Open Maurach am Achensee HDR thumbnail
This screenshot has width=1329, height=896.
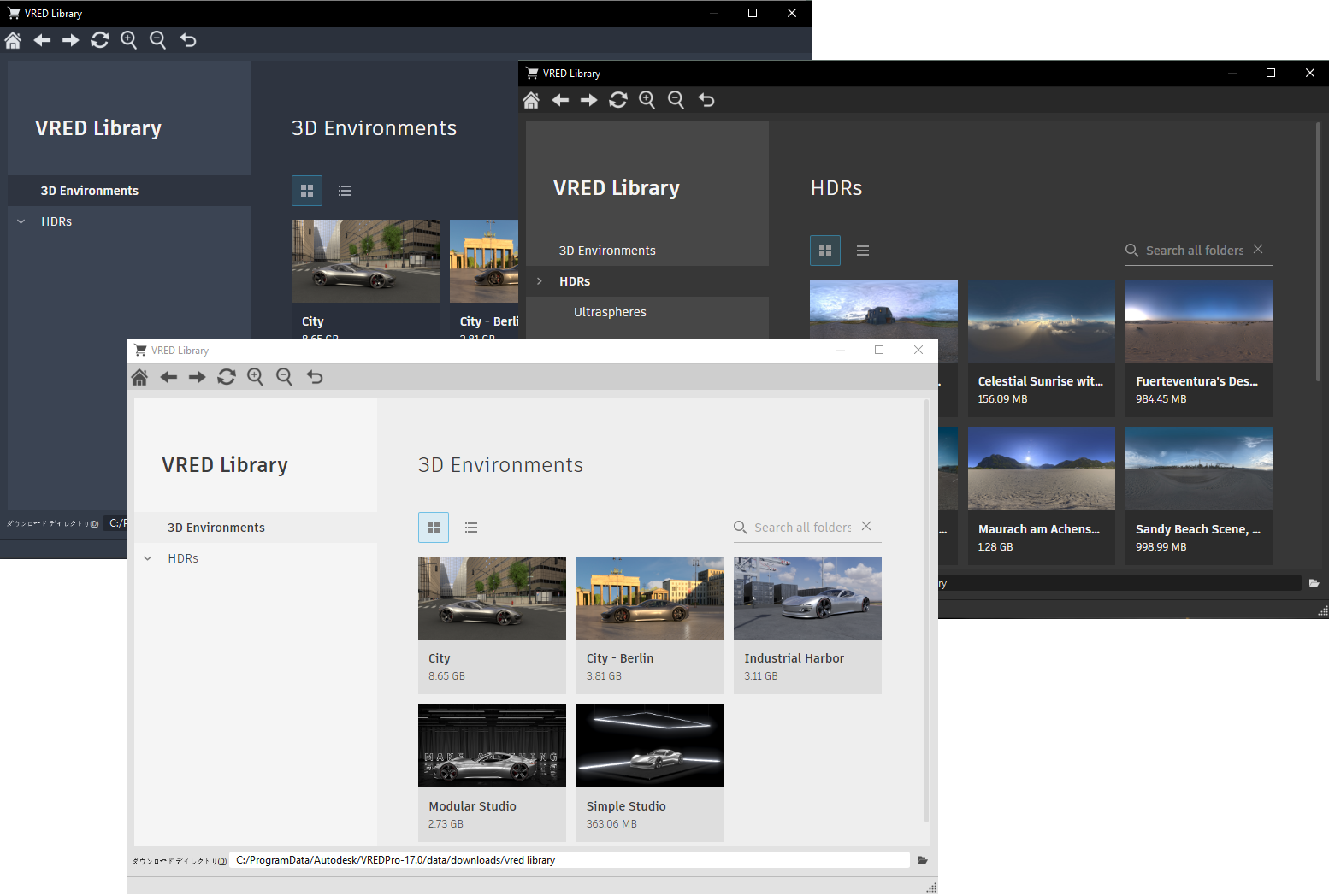point(1042,469)
